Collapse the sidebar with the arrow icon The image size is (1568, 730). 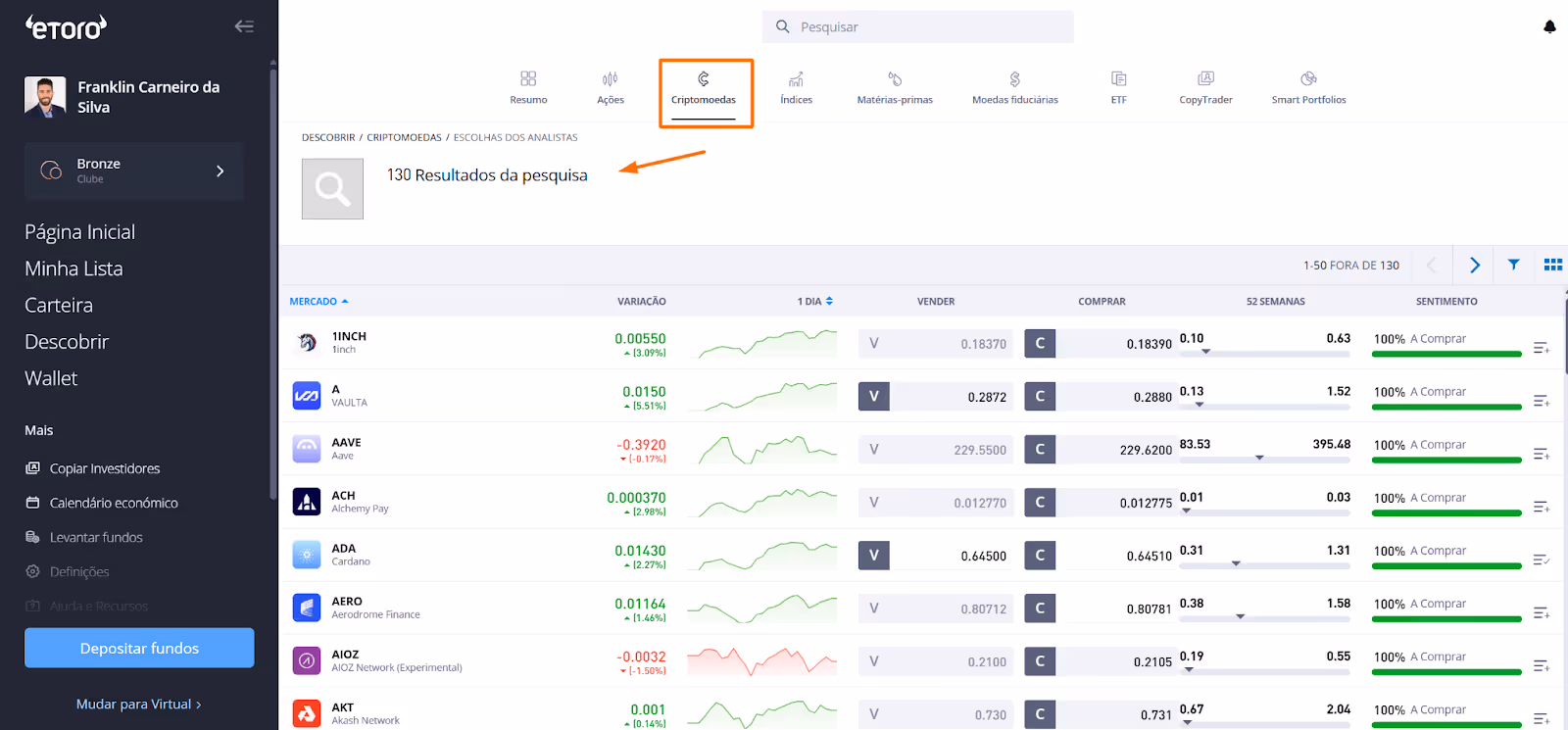point(244,26)
